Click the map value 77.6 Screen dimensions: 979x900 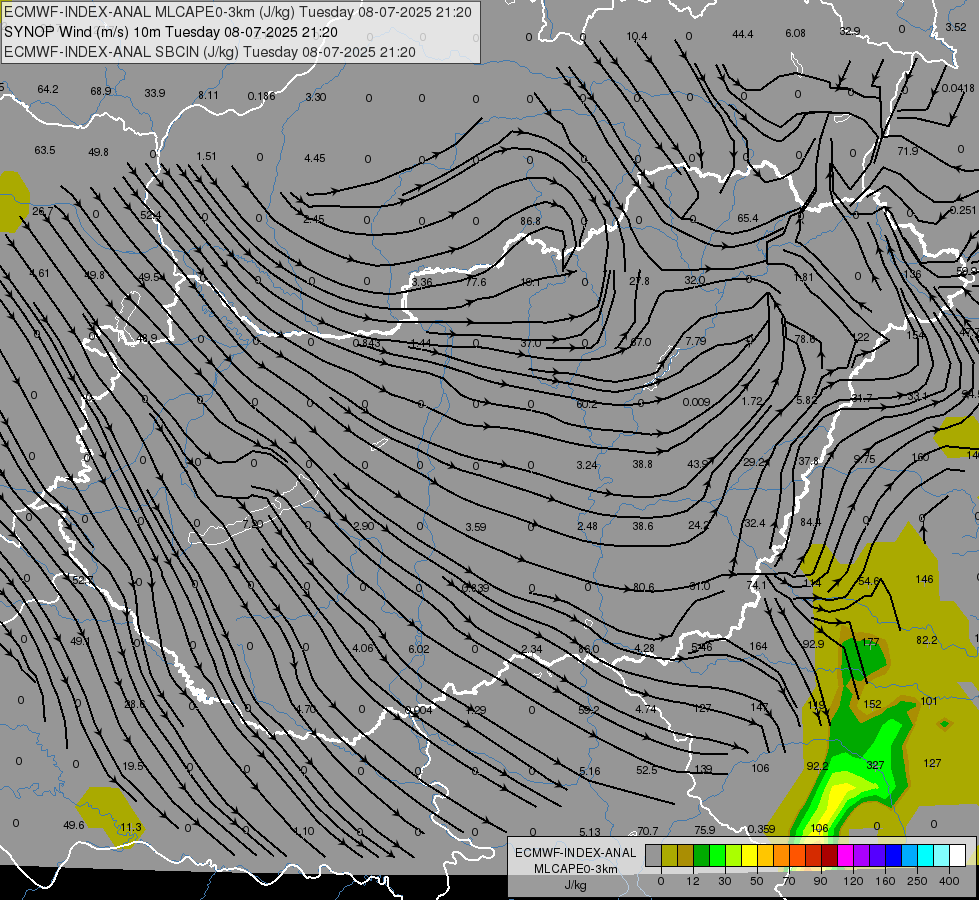[475, 282]
